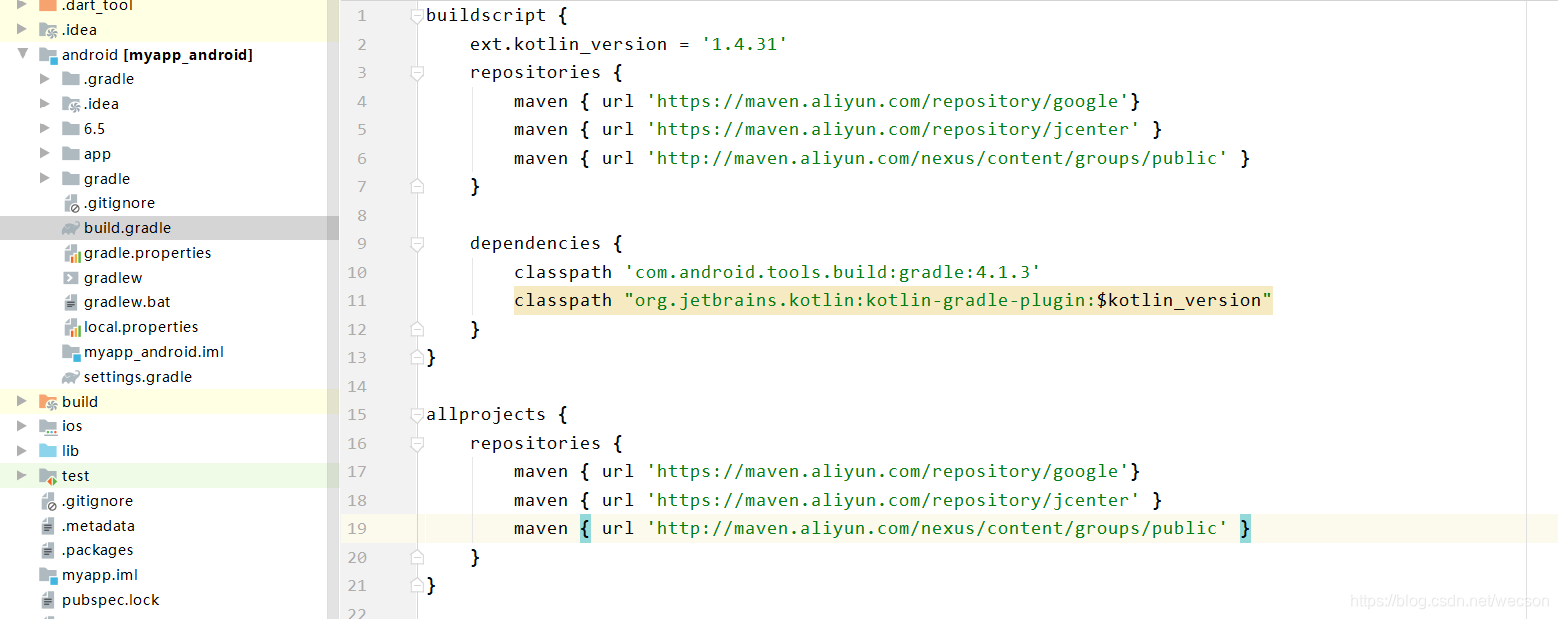Screen dimensions: 1558x619
Task: Click the jcenter repository URL on line 18
Action: pyautogui.click(x=893, y=500)
